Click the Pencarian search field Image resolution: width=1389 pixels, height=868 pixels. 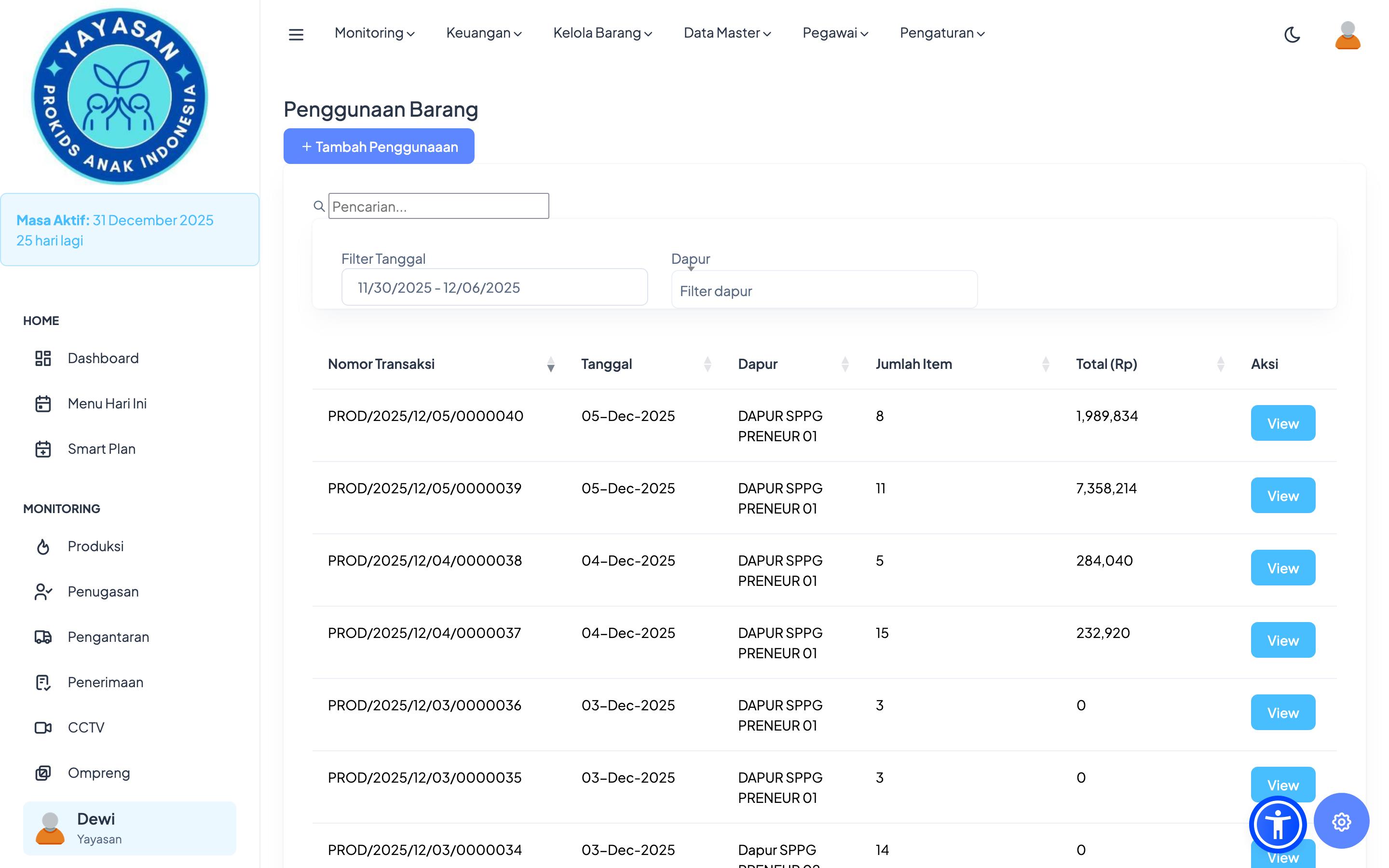[438, 206]
